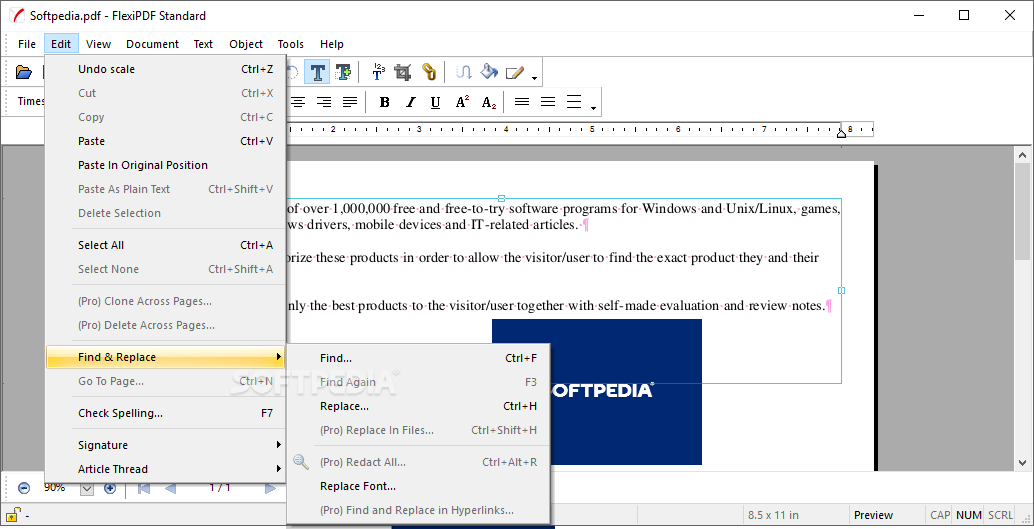Select the Text Plus (add text box) tool
1034x529 pixels.
click(x=343, y=72)
